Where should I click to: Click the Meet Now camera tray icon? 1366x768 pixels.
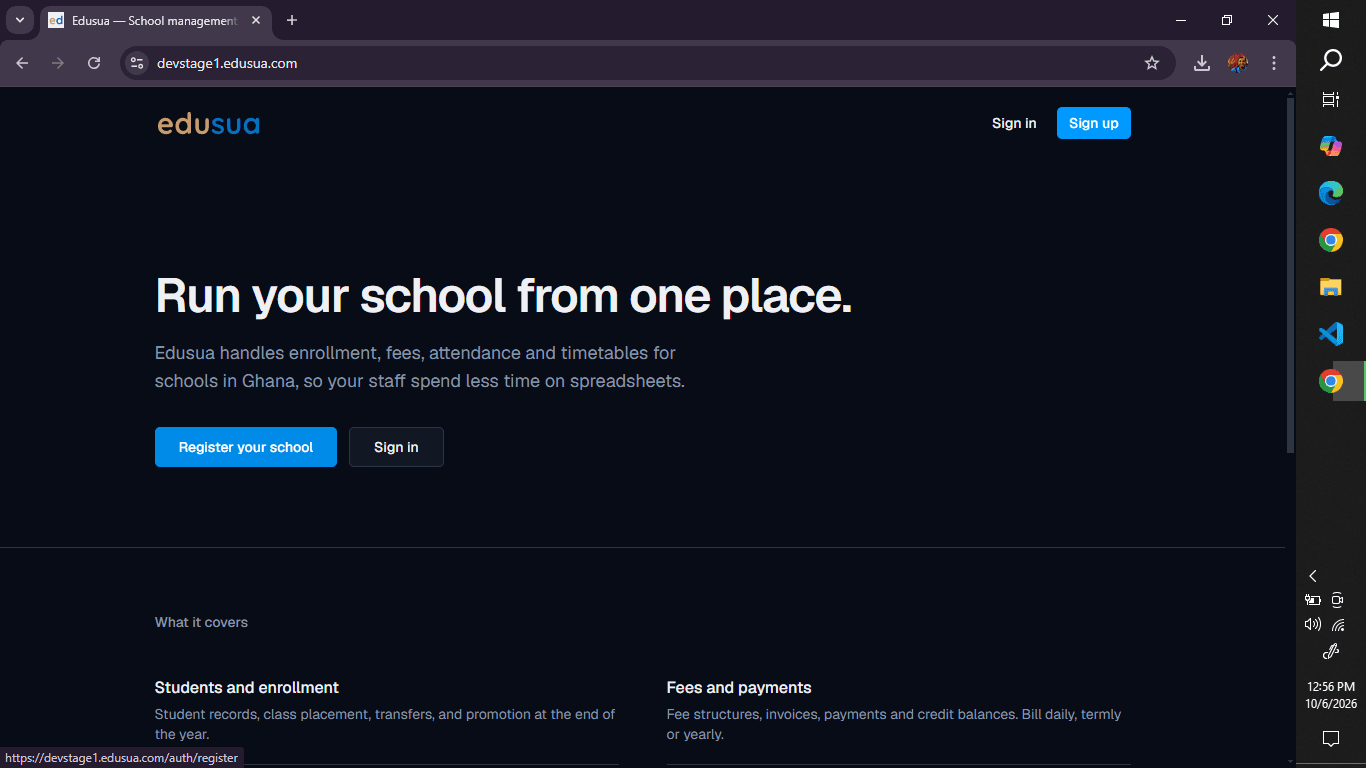pyautogui.click(x=1338, y=600)
